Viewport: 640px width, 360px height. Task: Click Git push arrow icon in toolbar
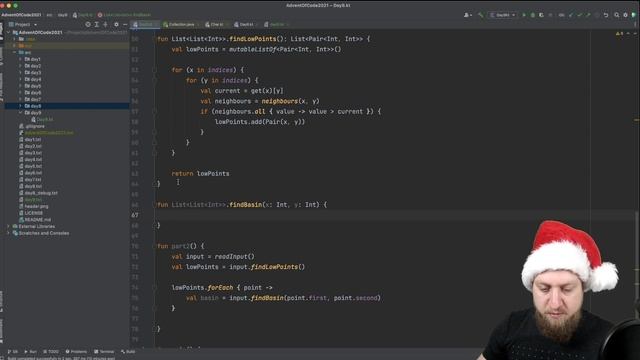pyautogui.click(x=588, y=15)
